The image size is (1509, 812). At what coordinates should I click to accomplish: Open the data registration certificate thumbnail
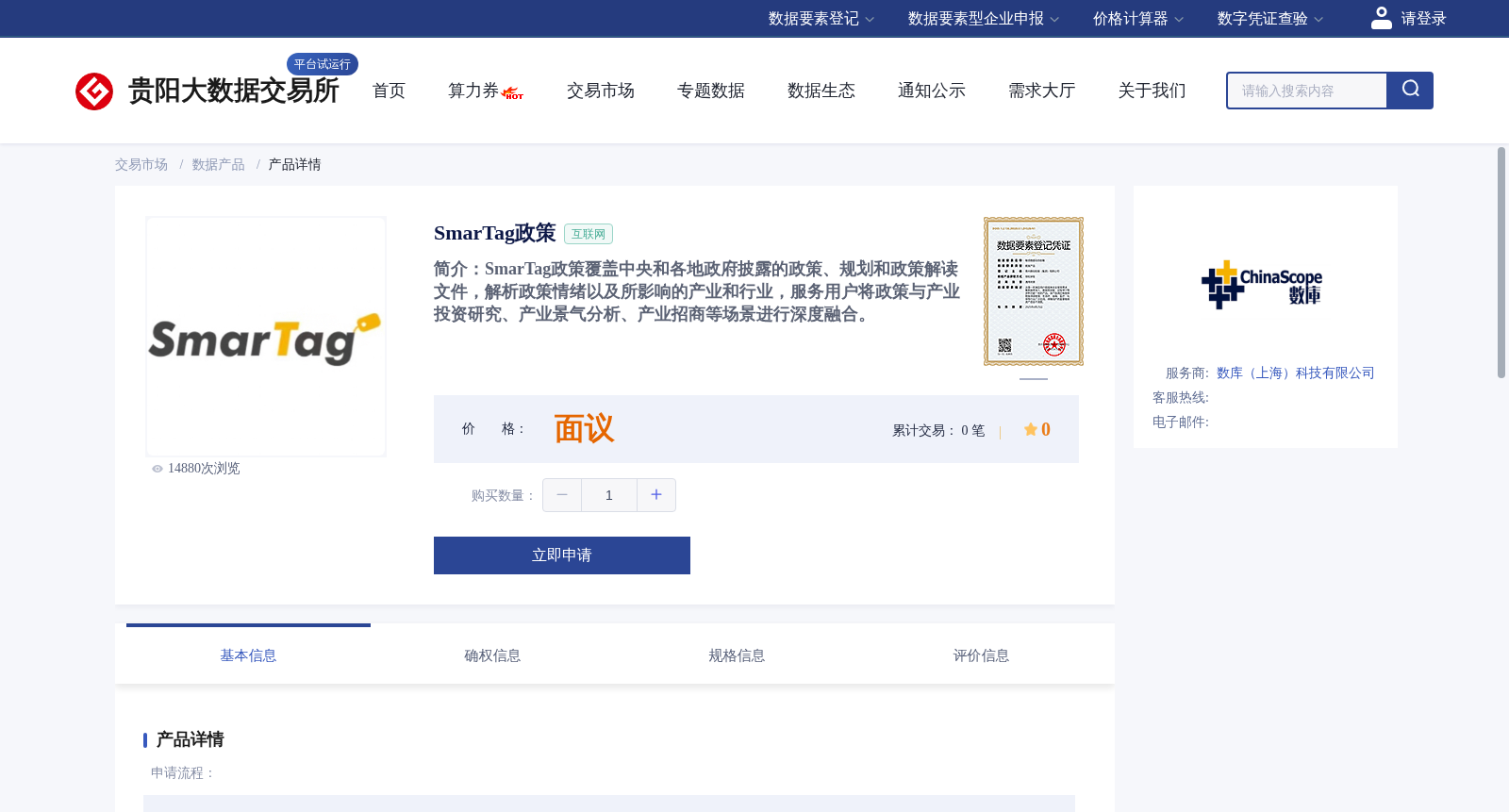pyautogui.click(x=1034, y=291)
